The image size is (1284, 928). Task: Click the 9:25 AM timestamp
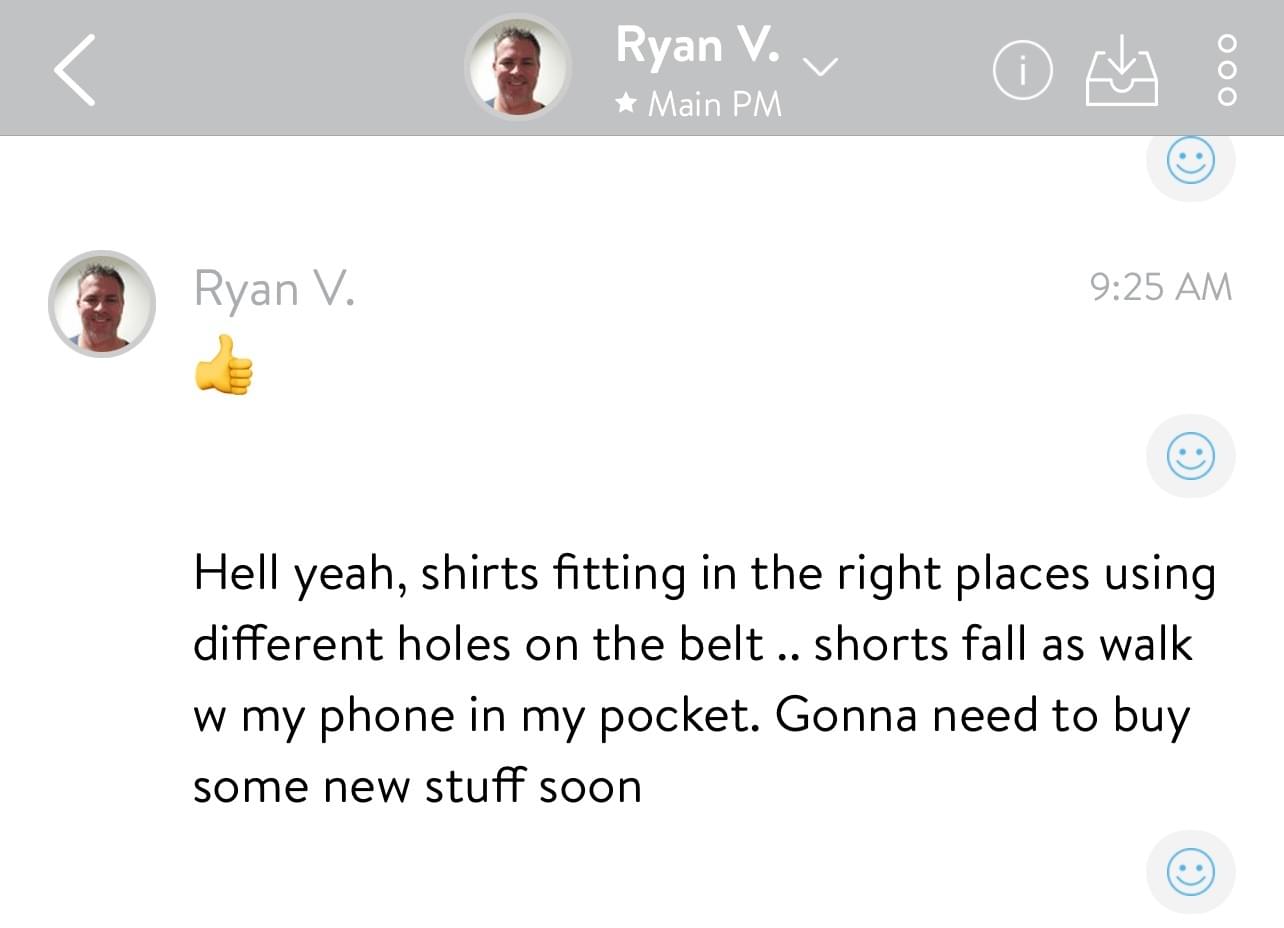(x=1160, y=288)
